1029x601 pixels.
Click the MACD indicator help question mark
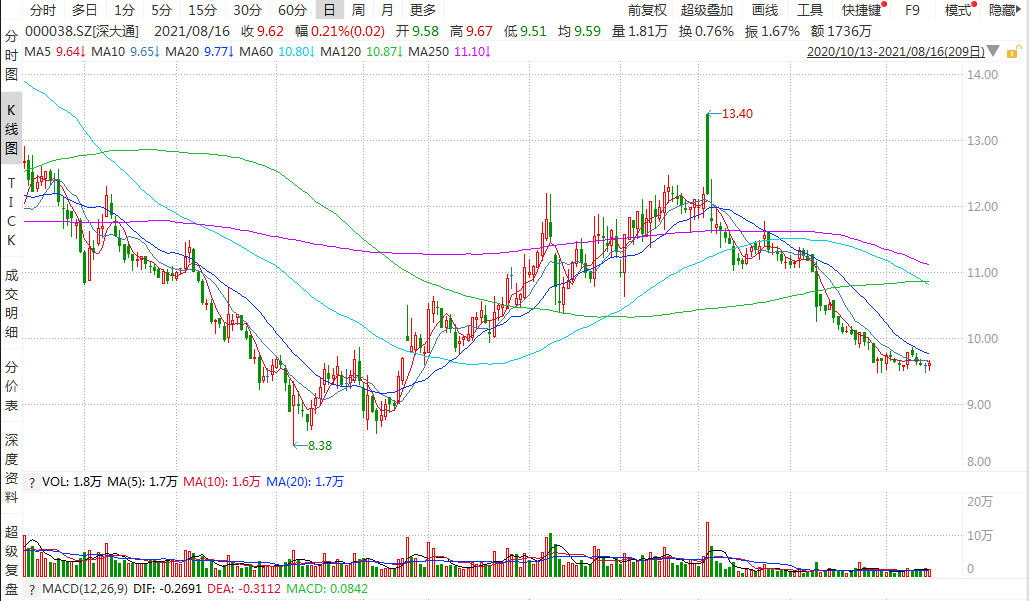tap(32, 589)
